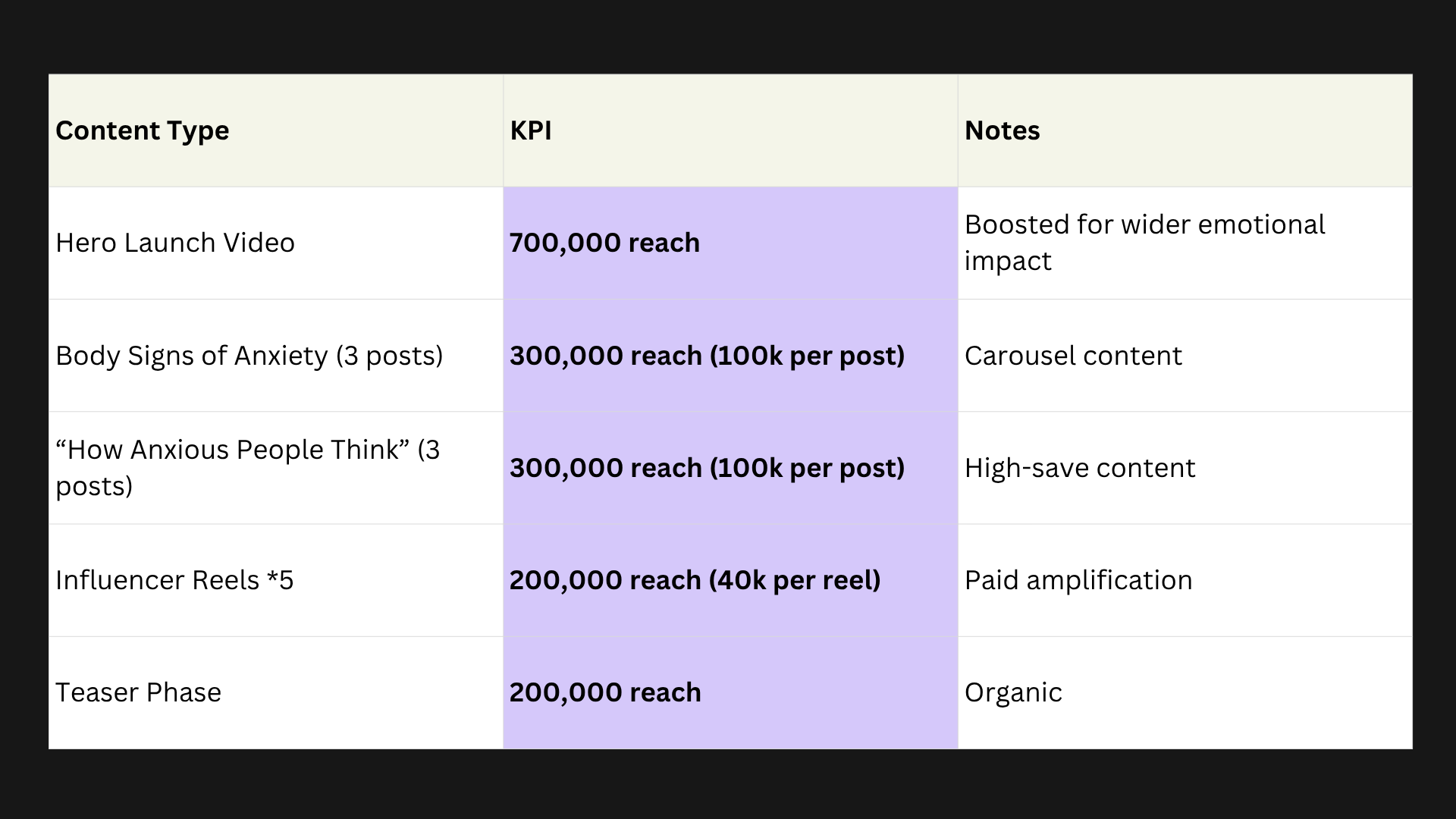Select the Teaser Phase cell

[276, 692]
